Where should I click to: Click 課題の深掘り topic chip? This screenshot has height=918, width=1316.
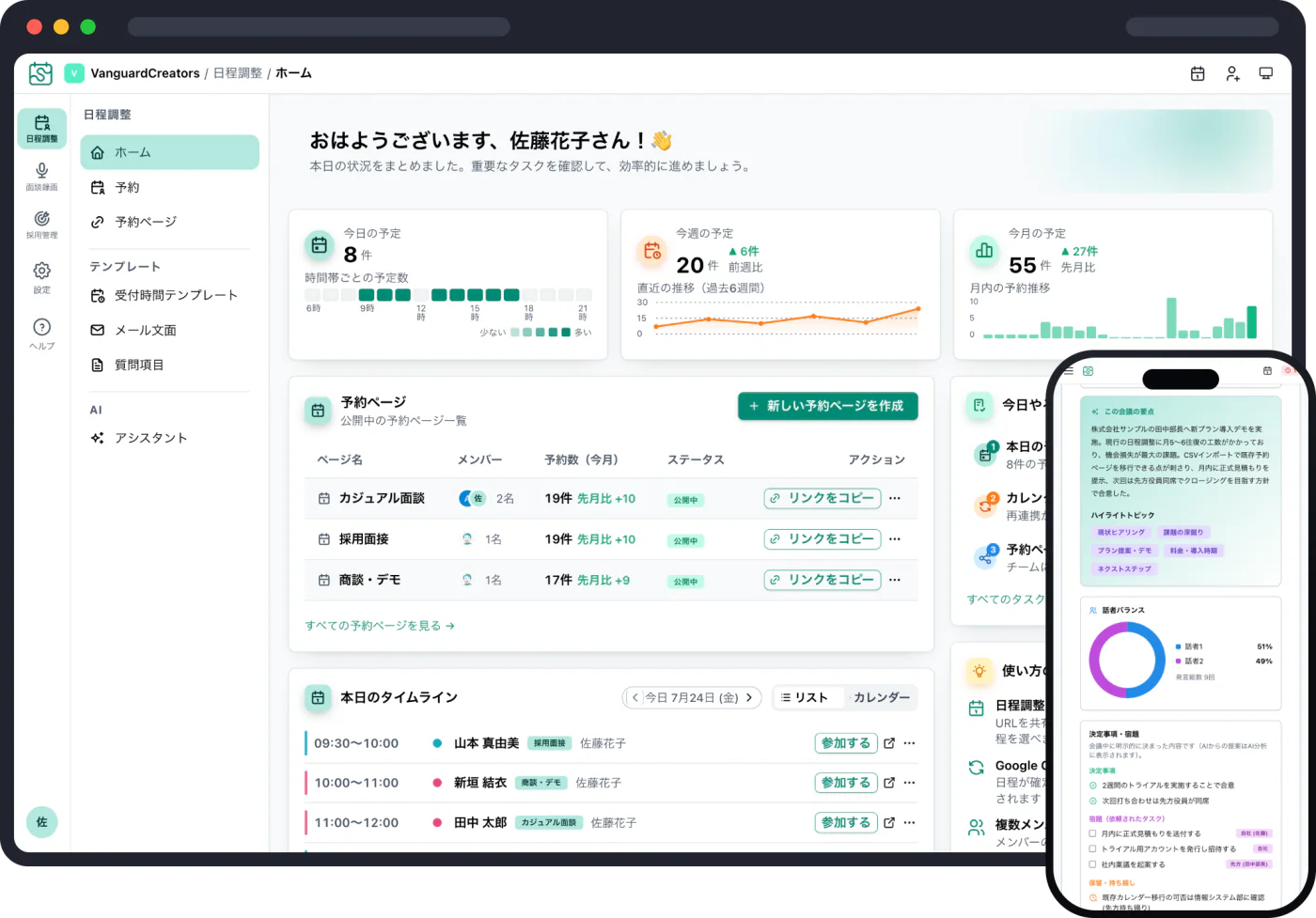pos(1183,533)
